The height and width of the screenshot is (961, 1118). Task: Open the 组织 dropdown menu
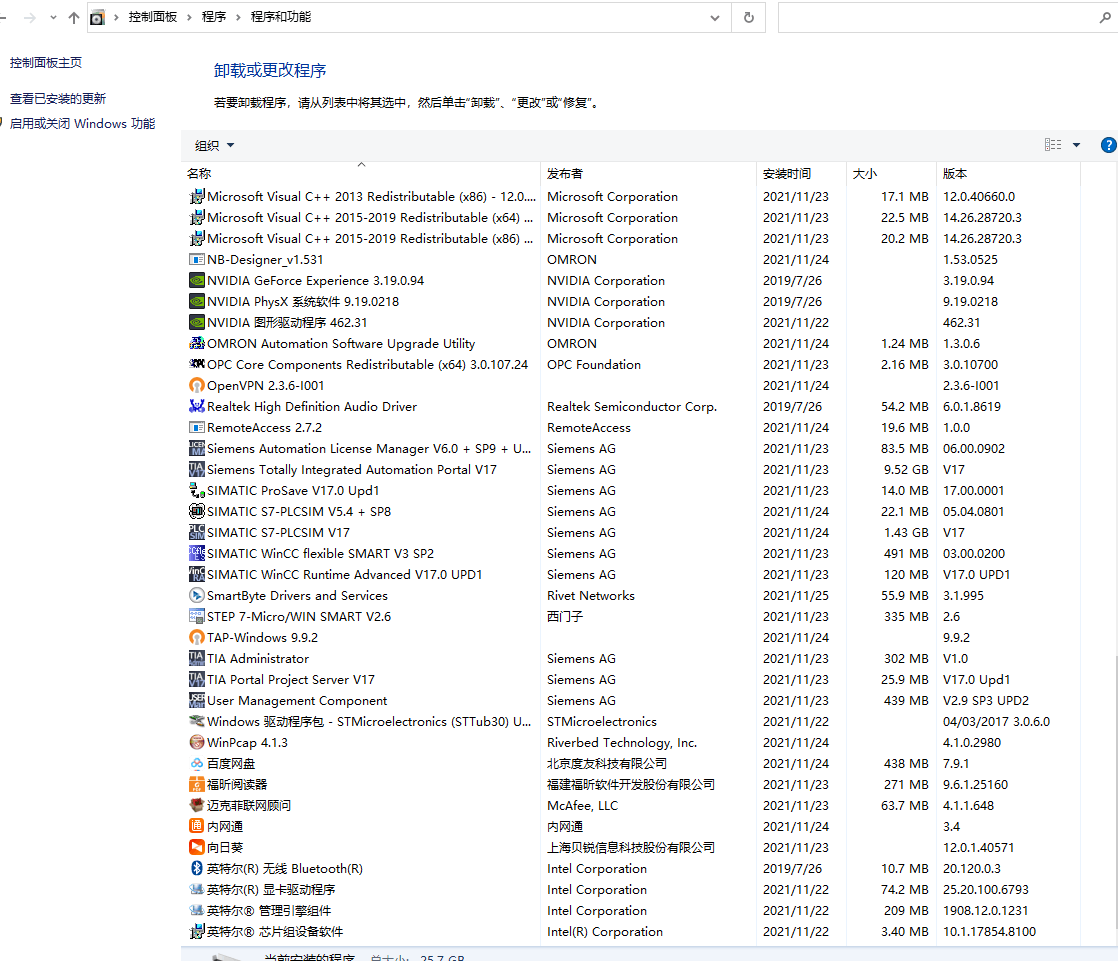[x=215, y=145]
